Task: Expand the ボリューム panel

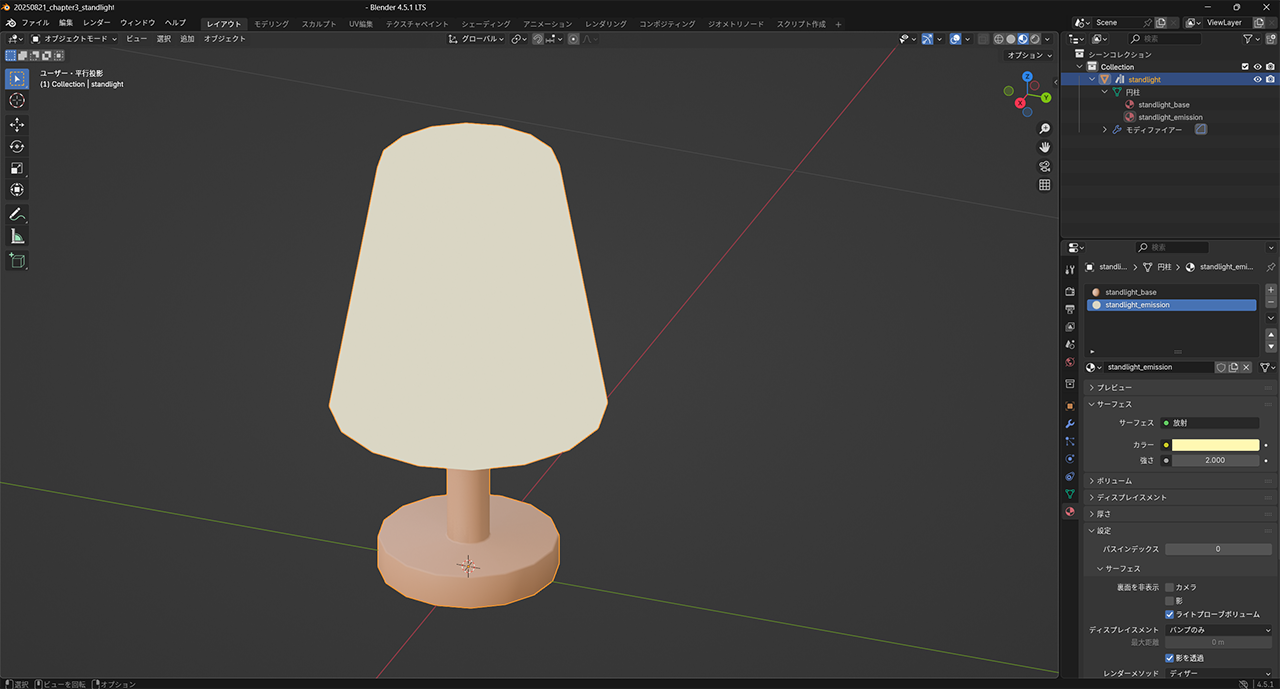Action: point(1114,481)
